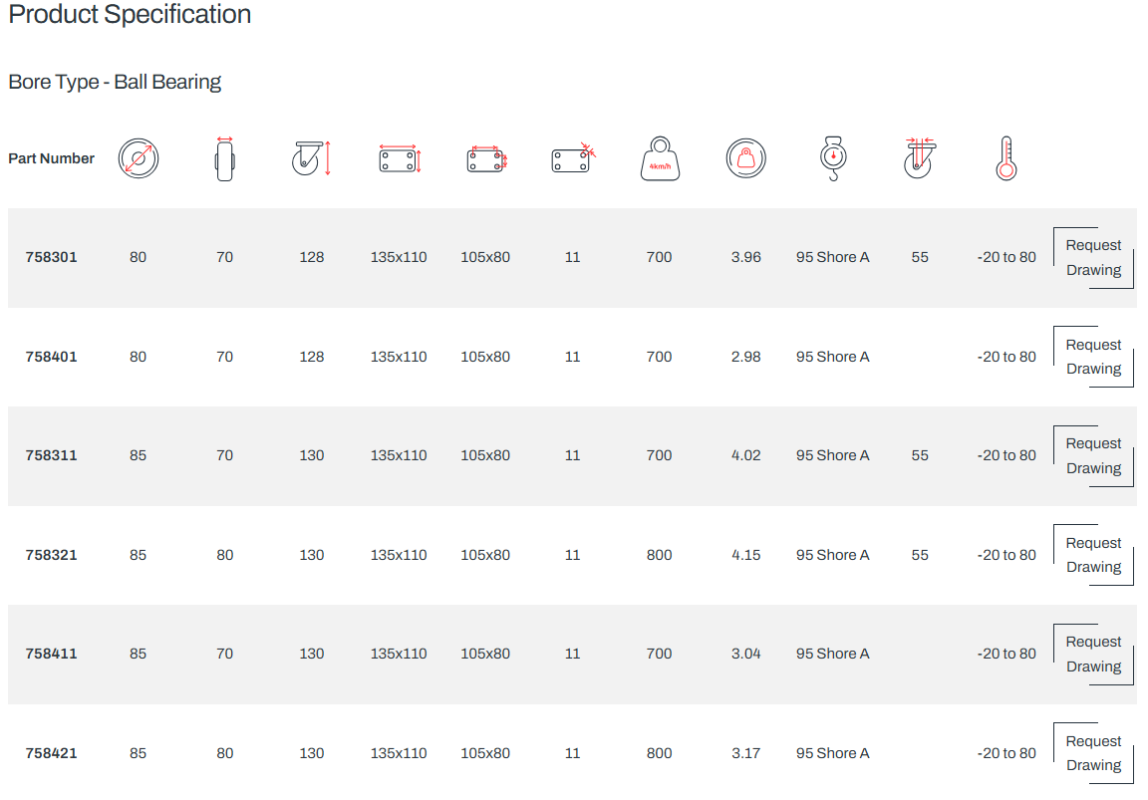Click the temperature range thermometer icon
The height and width of the screenshot is (800, 1148).
[1007, 158]
